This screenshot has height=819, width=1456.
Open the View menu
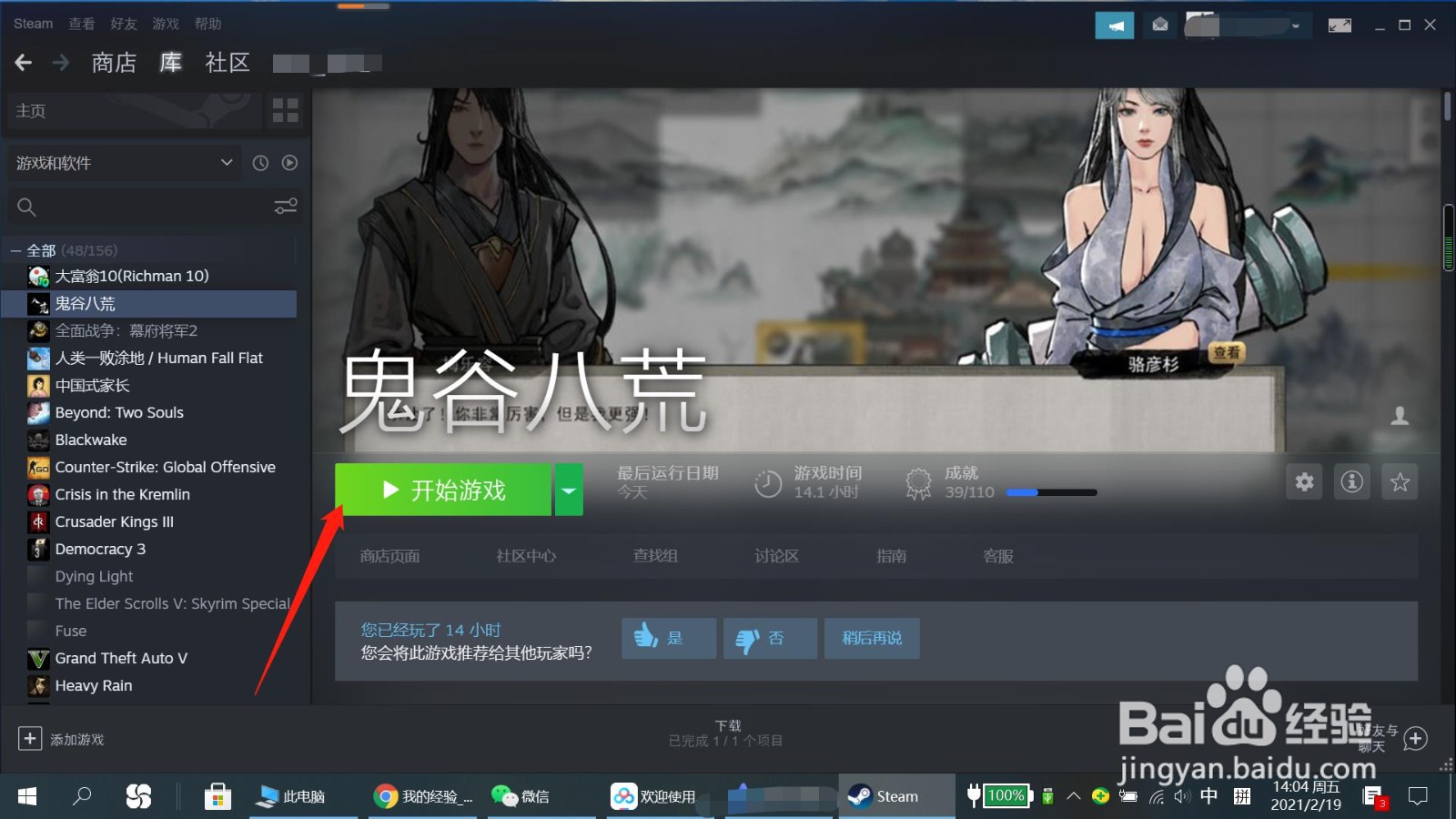pyautogui.click(x=82, y=24)
